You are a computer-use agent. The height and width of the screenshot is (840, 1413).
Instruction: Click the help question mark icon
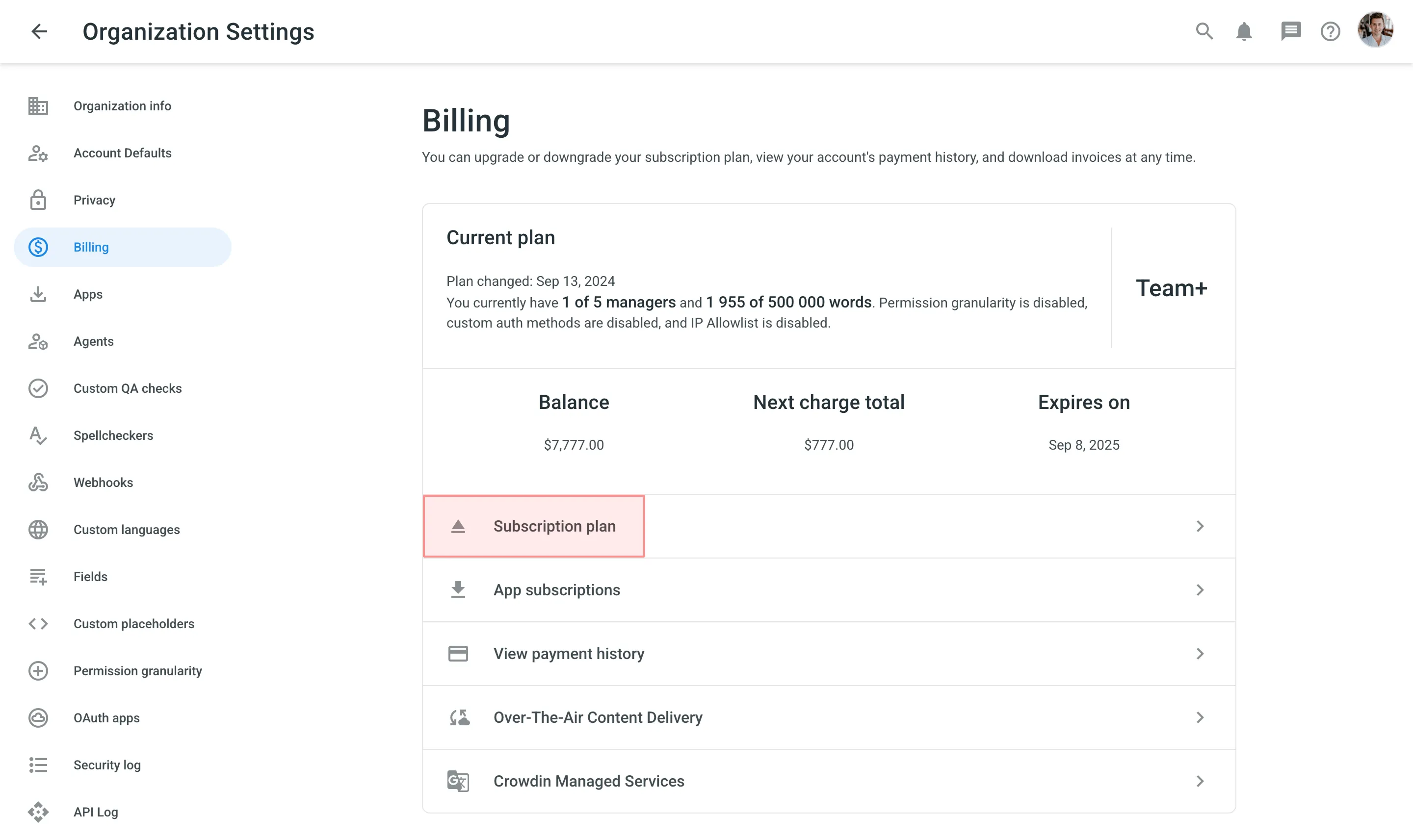click(1330, 31)
